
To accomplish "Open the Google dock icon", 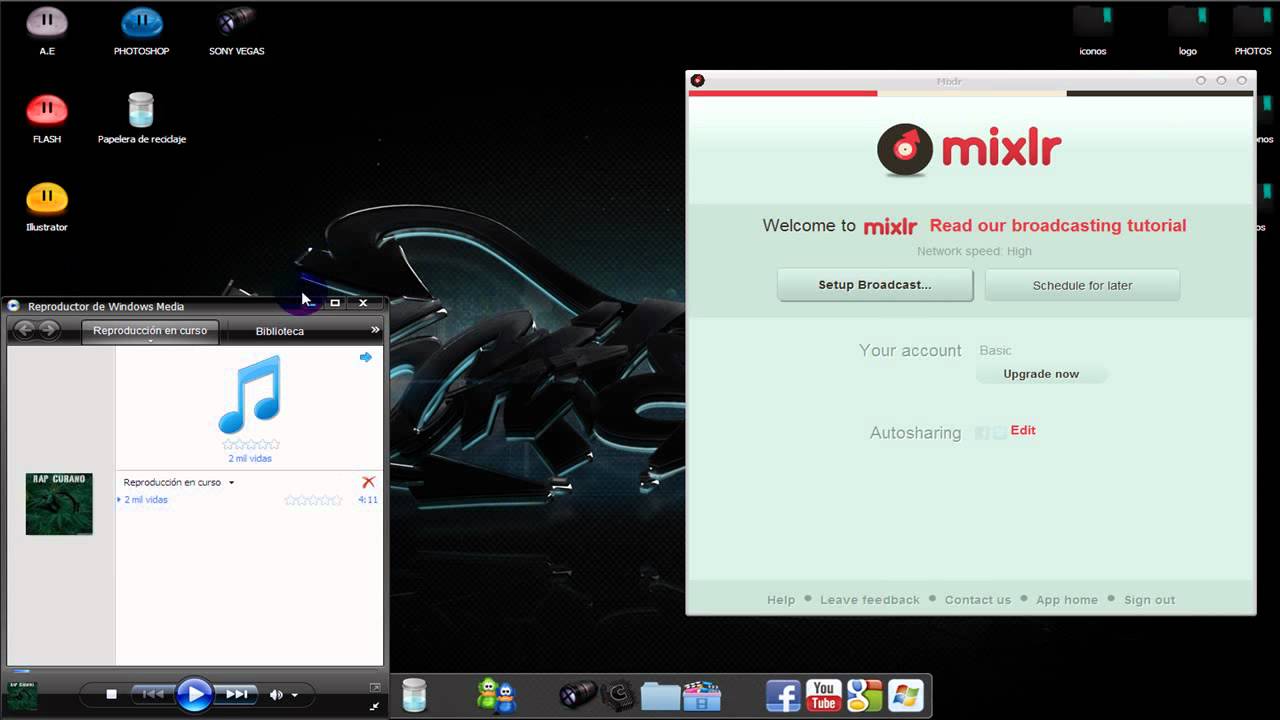I will point(864,696).
